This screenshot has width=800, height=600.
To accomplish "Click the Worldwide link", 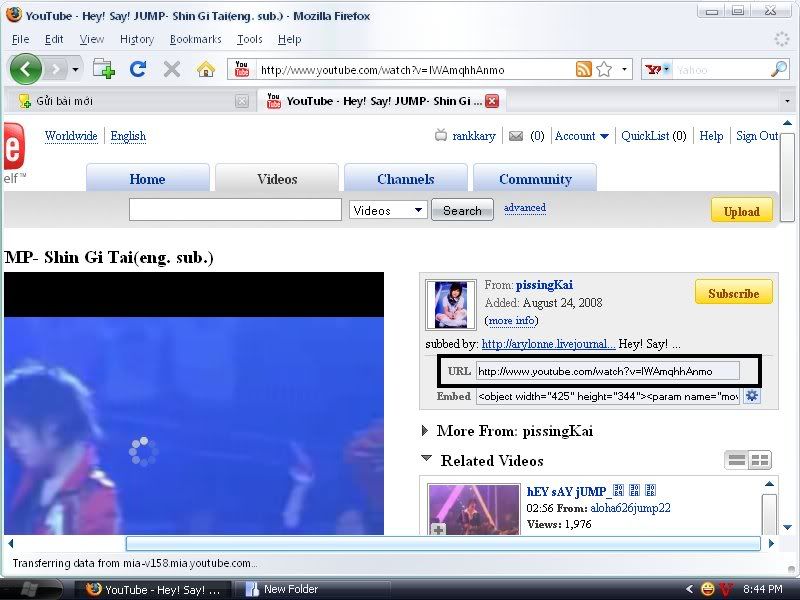I will pyautogui.click(x=71, y=136).
